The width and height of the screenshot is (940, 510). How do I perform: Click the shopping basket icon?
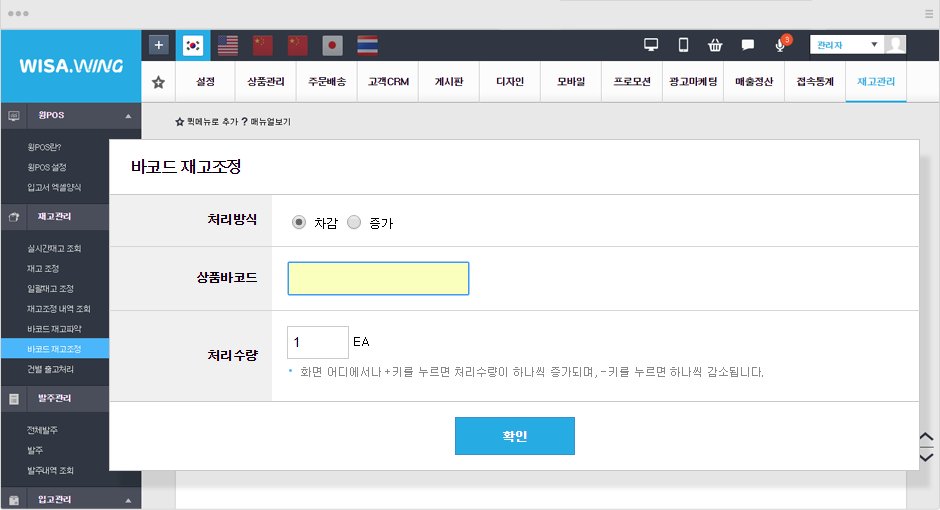tap(715, 45)
